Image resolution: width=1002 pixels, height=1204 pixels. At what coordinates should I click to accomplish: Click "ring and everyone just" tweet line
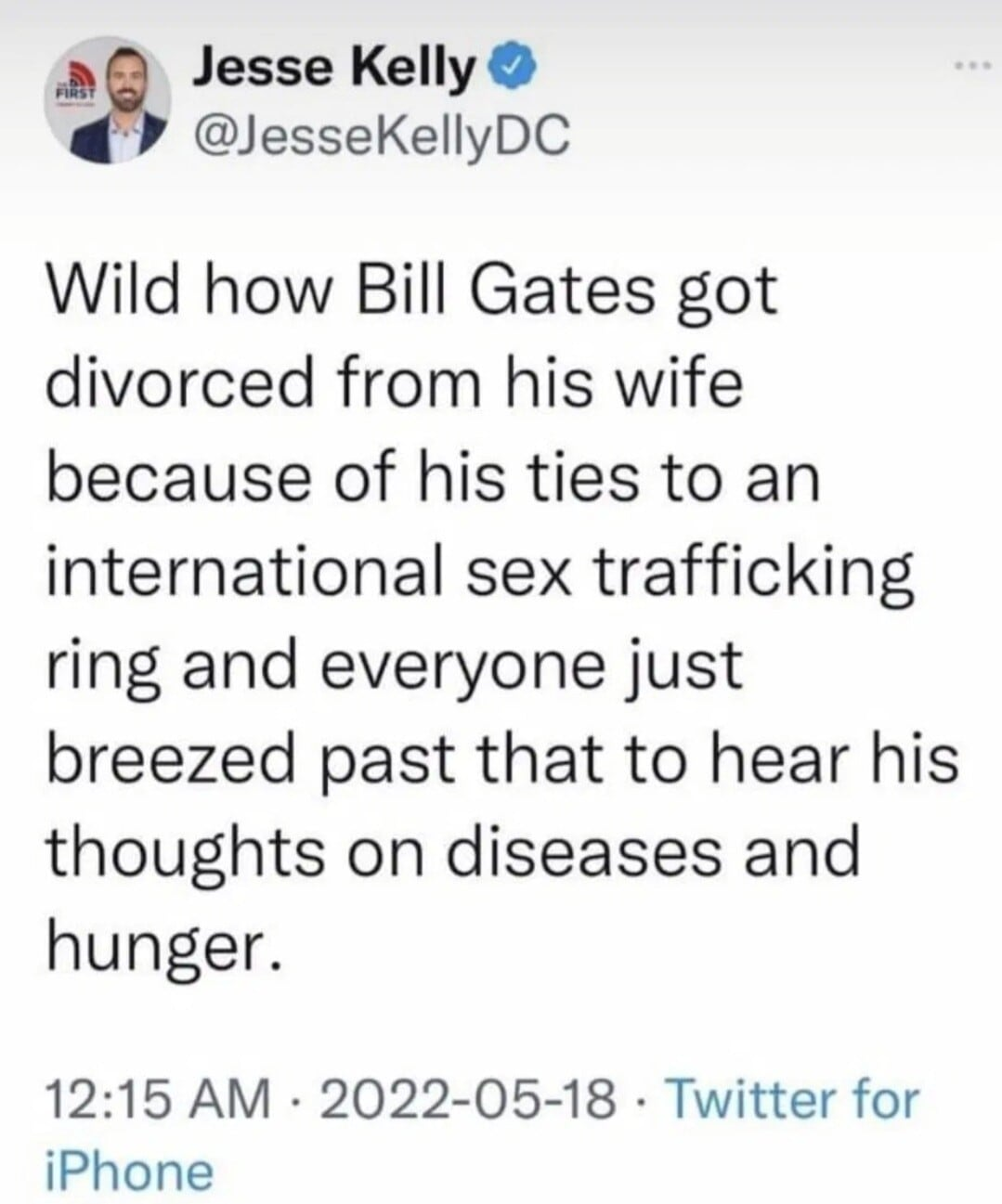394,664
